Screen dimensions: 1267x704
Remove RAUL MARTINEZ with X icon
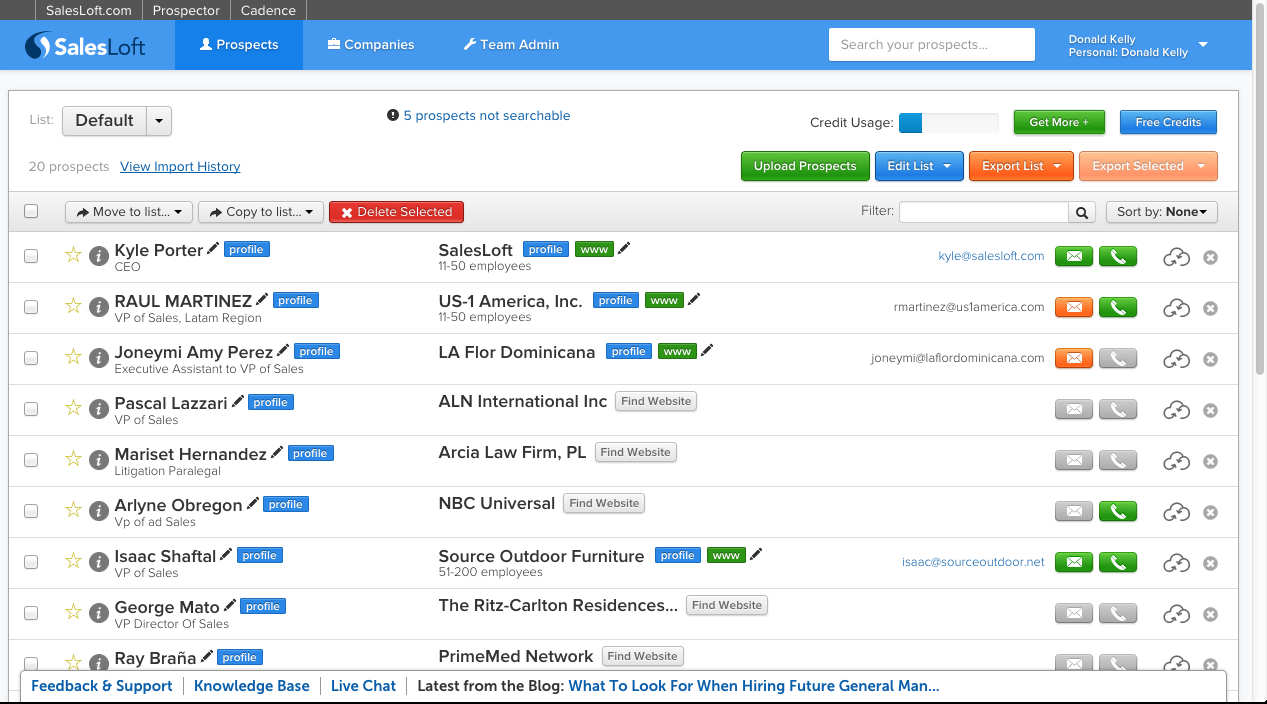(1210, 308)
